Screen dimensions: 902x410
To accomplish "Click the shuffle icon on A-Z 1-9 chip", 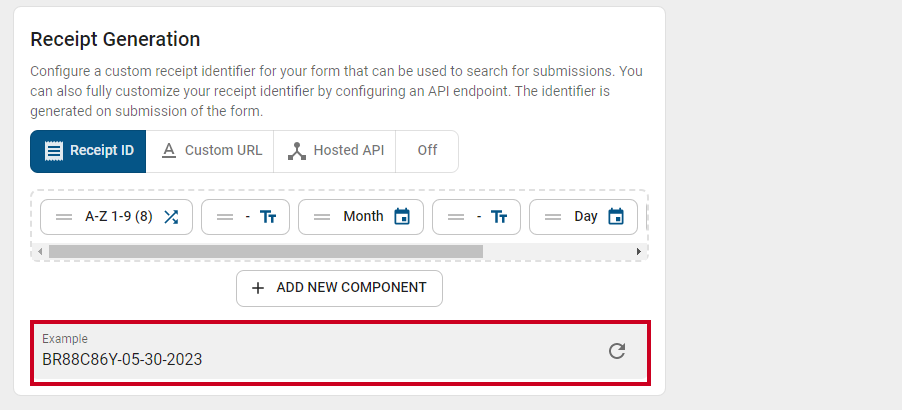I will click(171, 217).
